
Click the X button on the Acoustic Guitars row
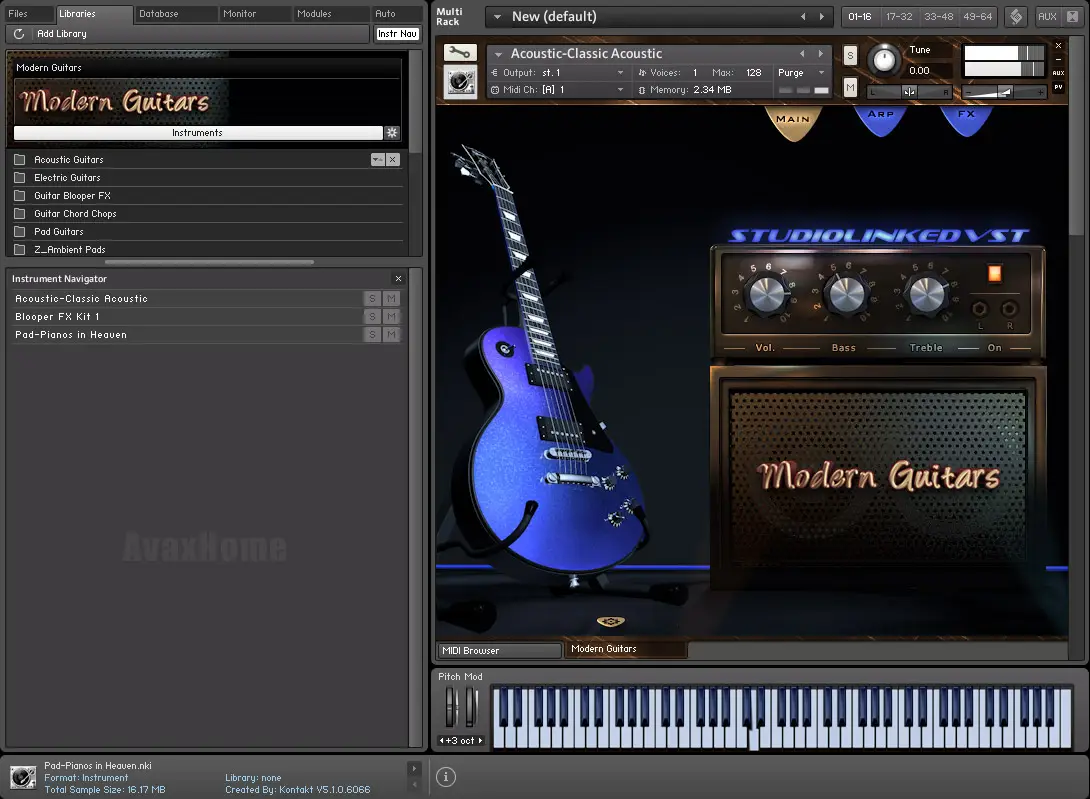pos(393,159)
